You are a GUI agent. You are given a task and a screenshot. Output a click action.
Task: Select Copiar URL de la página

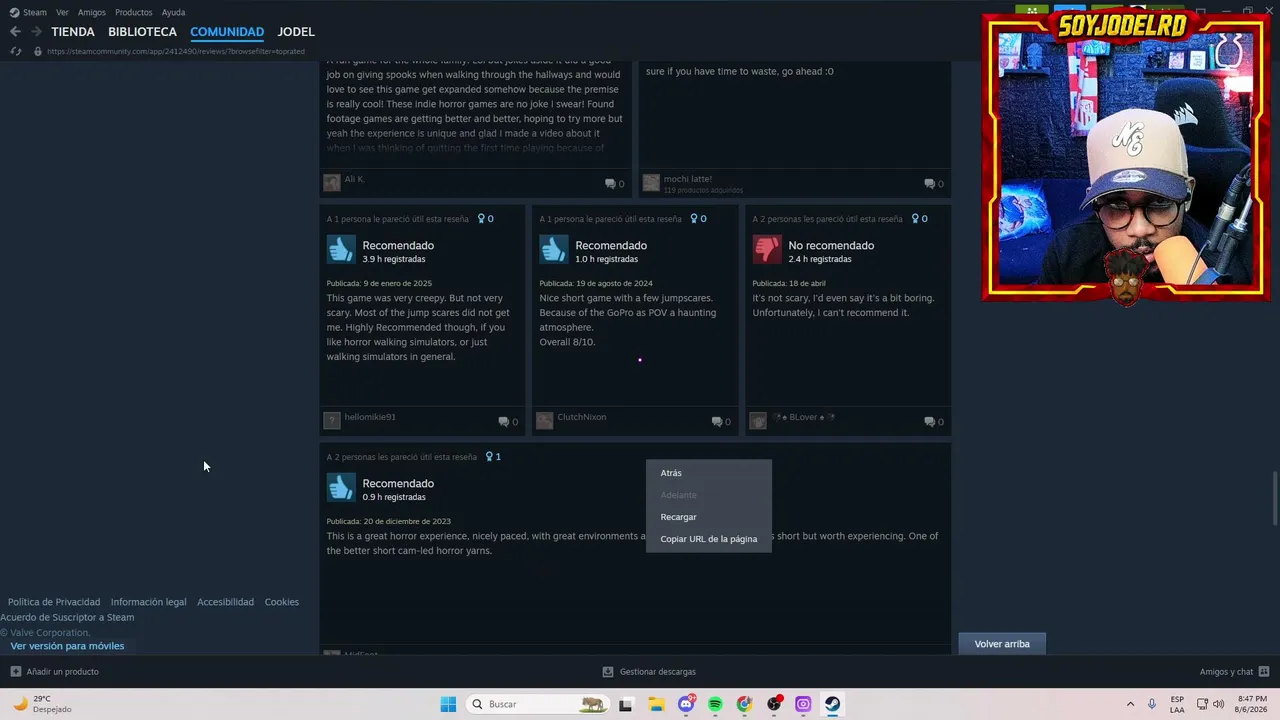coord(709,539)
